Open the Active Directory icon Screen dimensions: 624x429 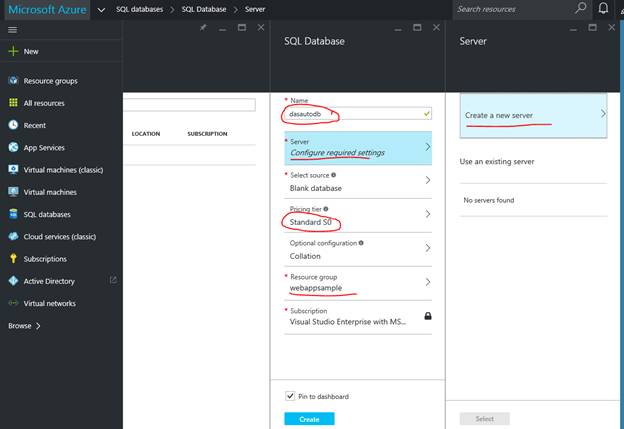click(x=13, y=281)
